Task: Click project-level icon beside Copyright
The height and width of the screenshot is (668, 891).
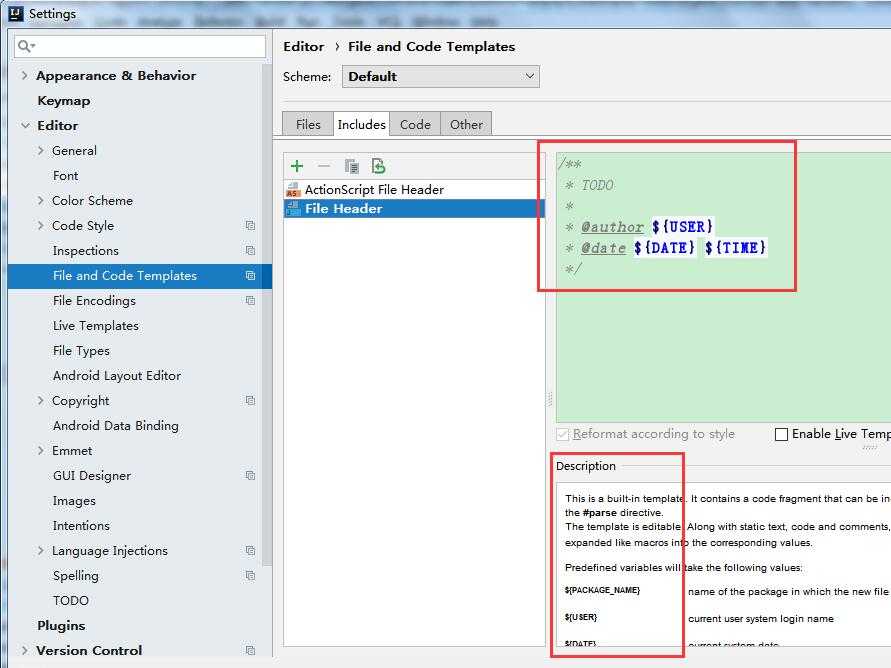Action: pyautogui.click(x=250, y=400)
